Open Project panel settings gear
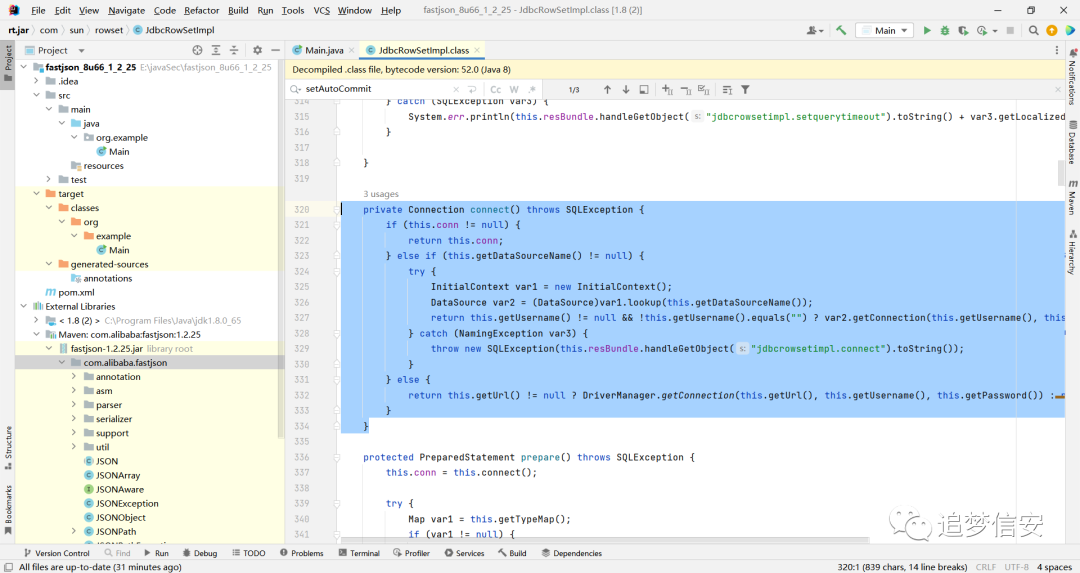This screenshot has height=573, width=1080. (258, 50)
